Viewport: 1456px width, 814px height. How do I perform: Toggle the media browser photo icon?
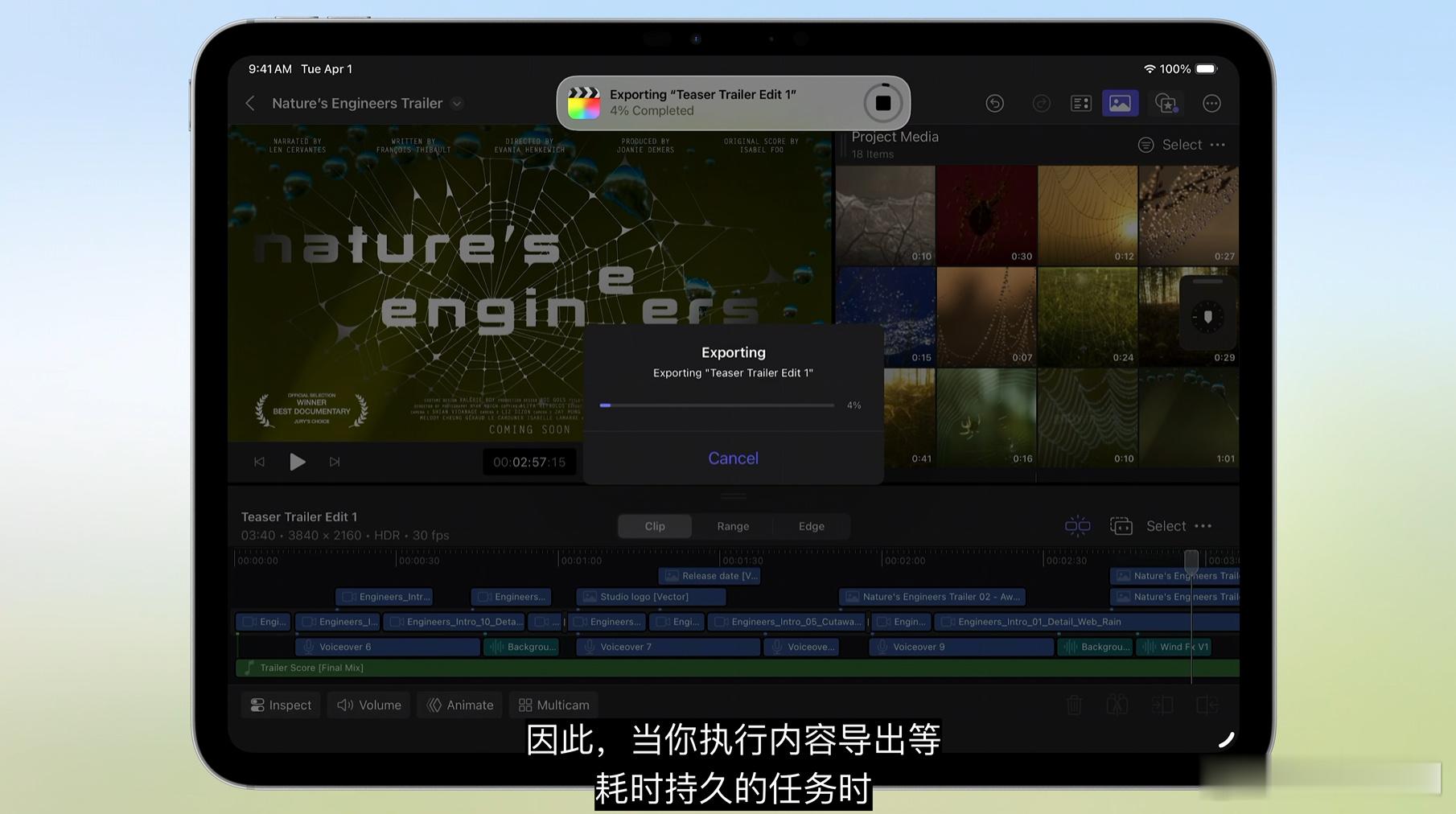pyautogui.click(x=1120, y=103)
